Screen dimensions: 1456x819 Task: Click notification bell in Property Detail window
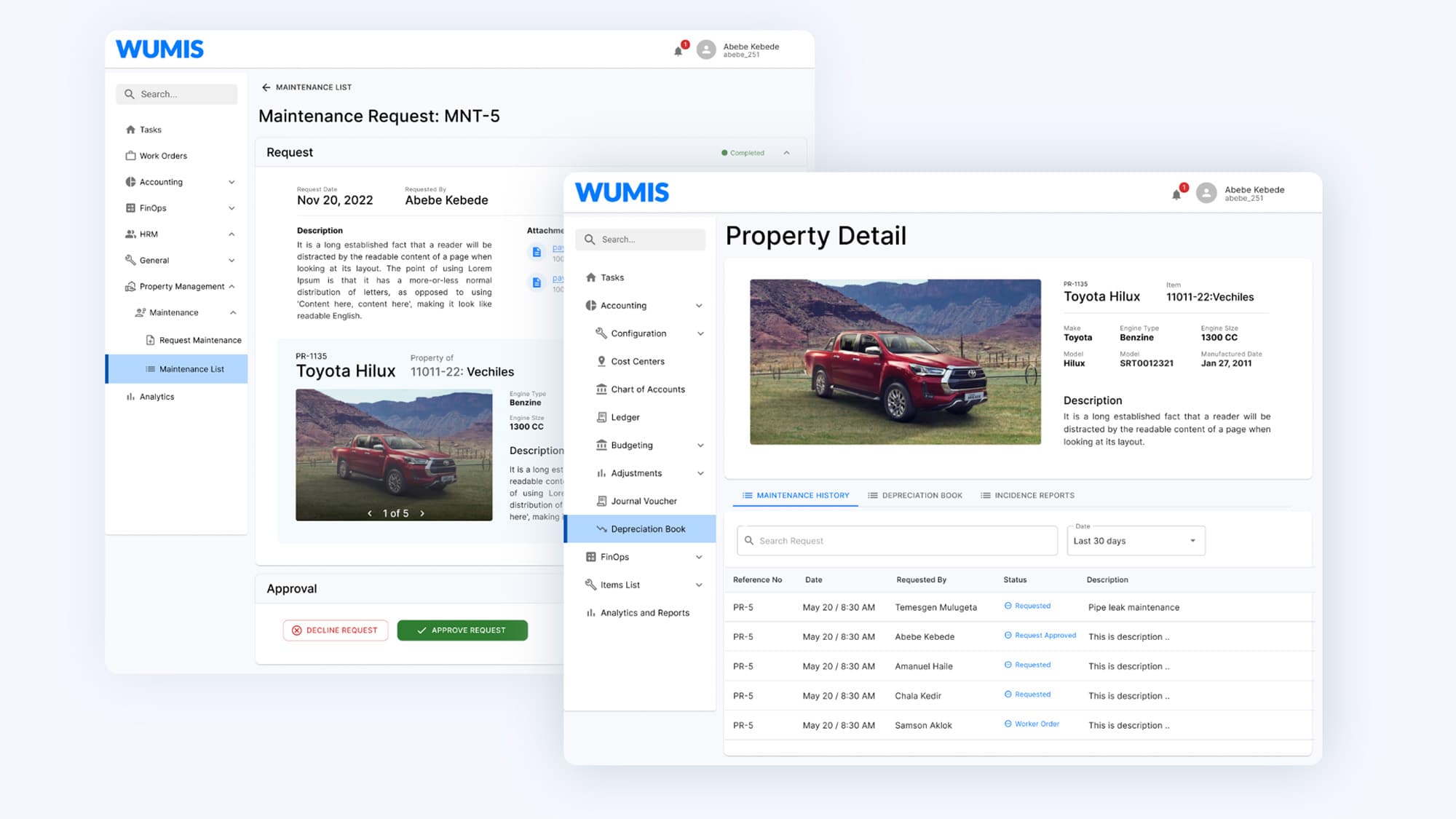(1176, 194)
